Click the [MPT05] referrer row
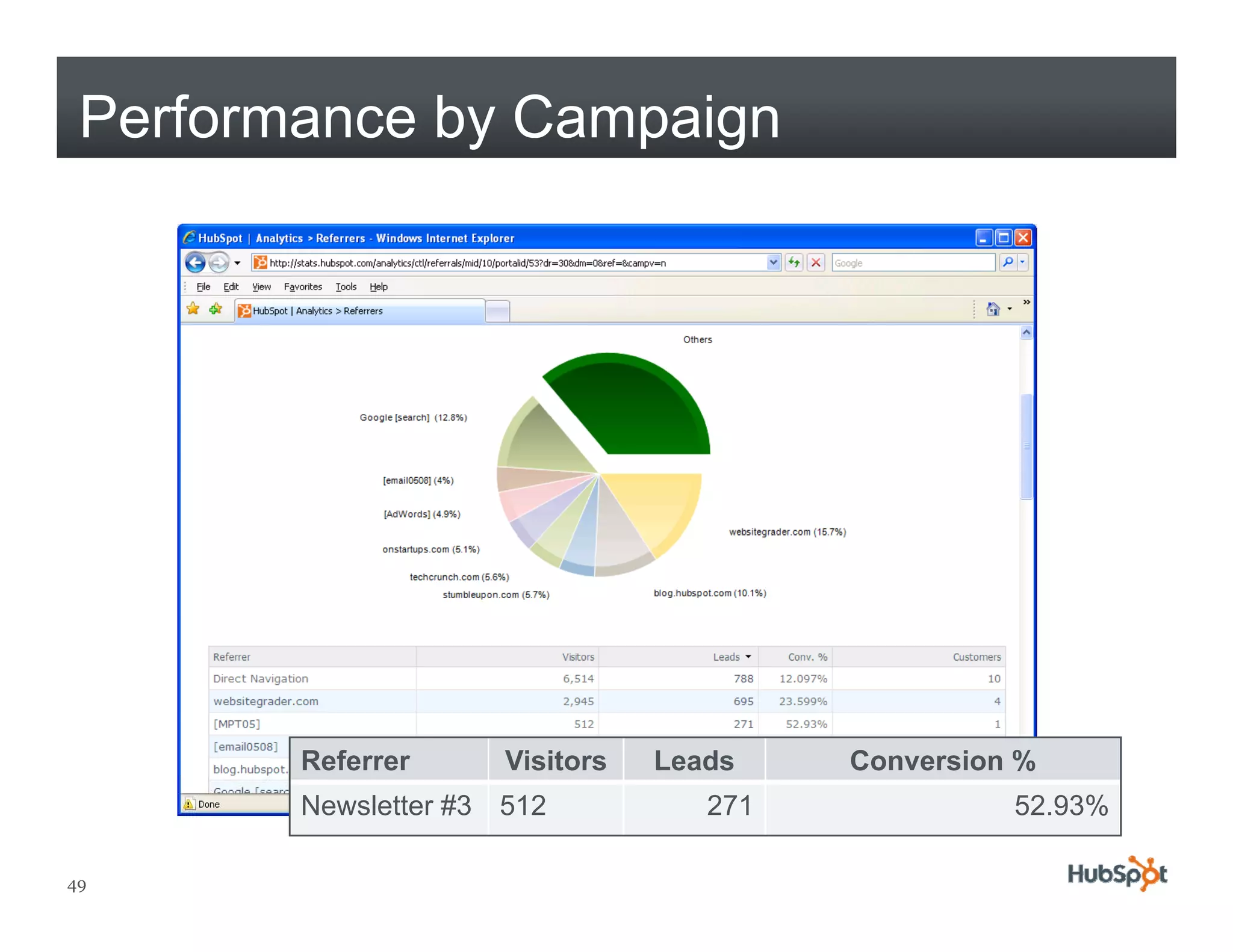This screenshot has height=952, width=1233. pos(607,724)
